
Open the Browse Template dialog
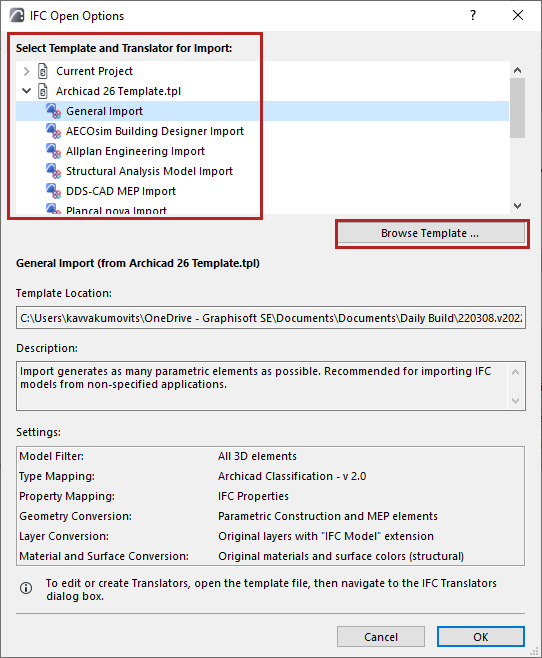431,233
